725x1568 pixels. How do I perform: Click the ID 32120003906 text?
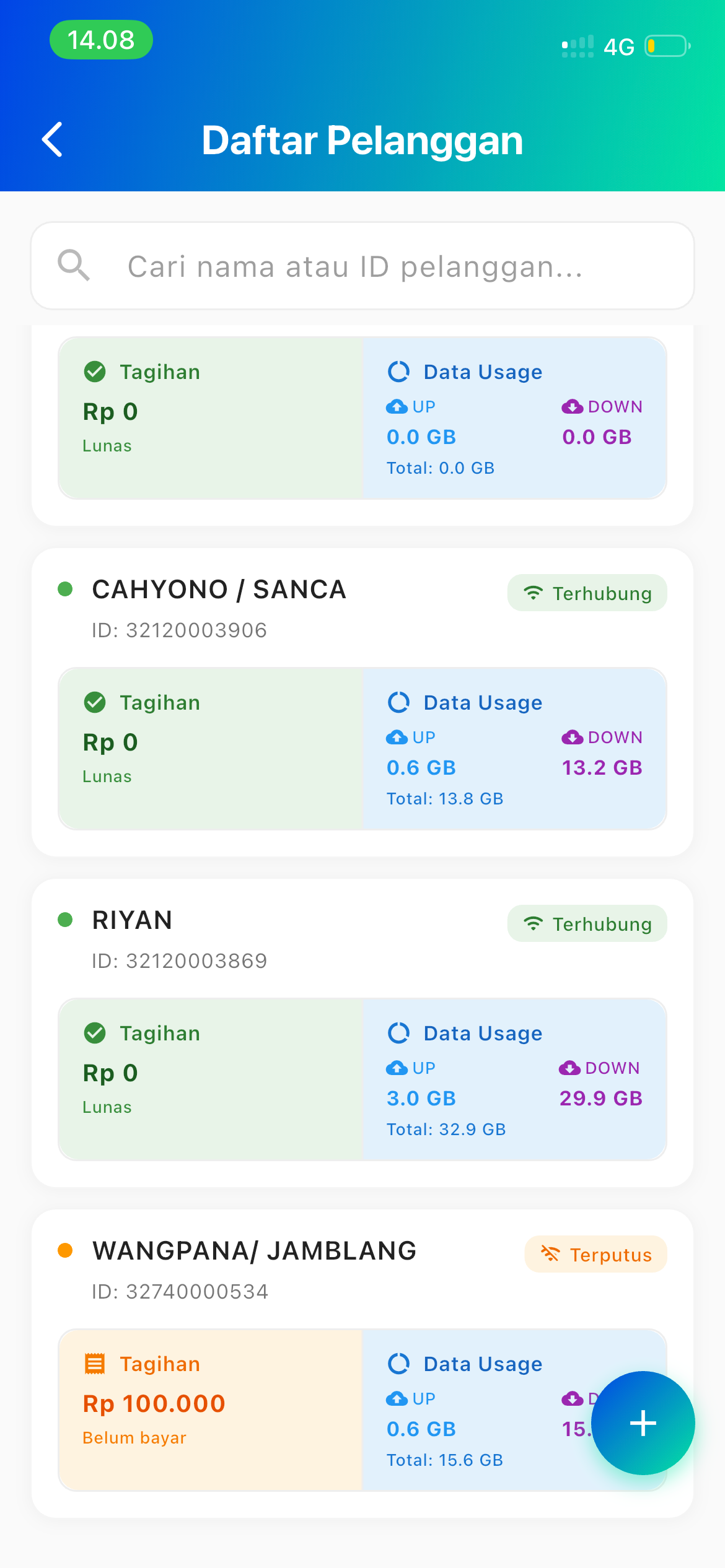tap(180, 630)
